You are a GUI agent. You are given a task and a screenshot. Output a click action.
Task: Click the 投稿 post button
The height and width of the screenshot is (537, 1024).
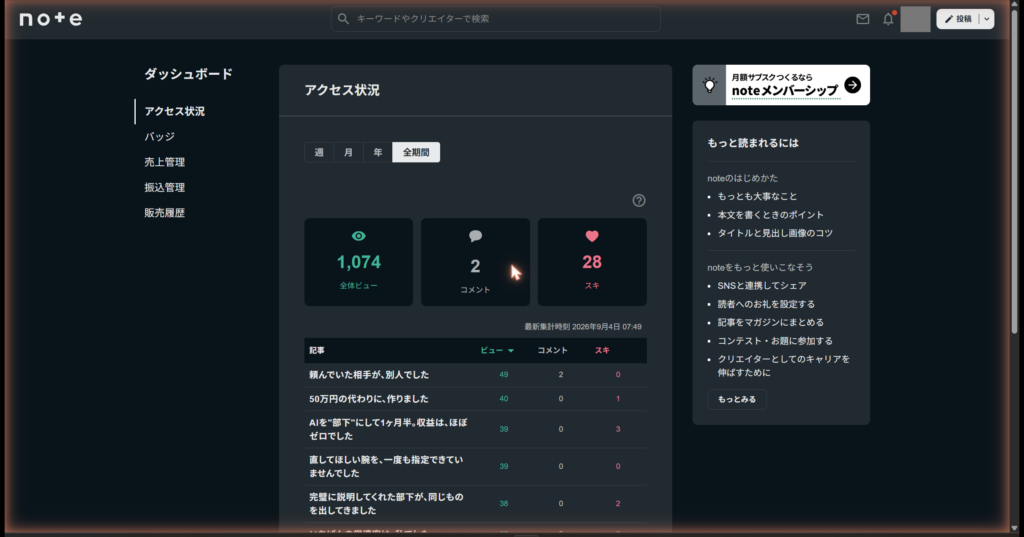pyautogui.click(x=958, y=19)
